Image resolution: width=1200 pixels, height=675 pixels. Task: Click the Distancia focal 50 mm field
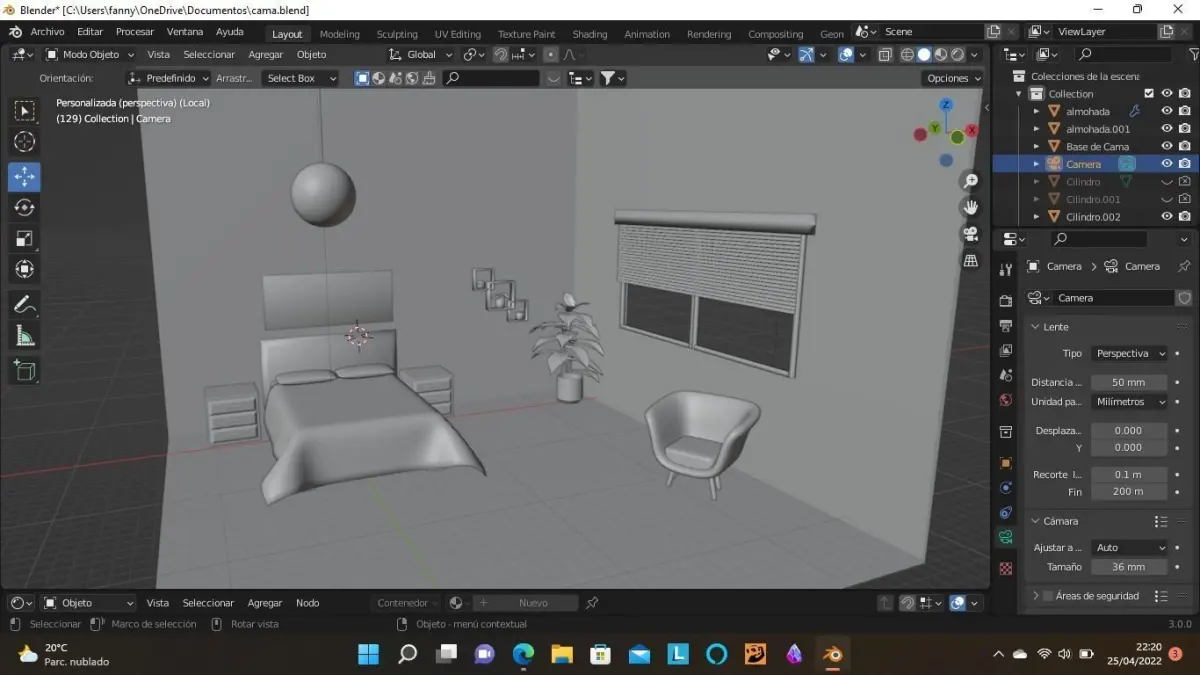pyautogui.click(x=1129, y=383)
